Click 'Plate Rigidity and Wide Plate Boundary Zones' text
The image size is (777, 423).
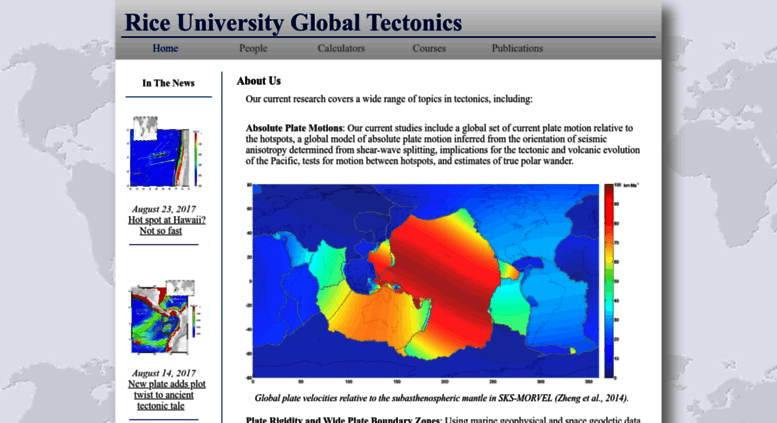click(x=342, y=420)
